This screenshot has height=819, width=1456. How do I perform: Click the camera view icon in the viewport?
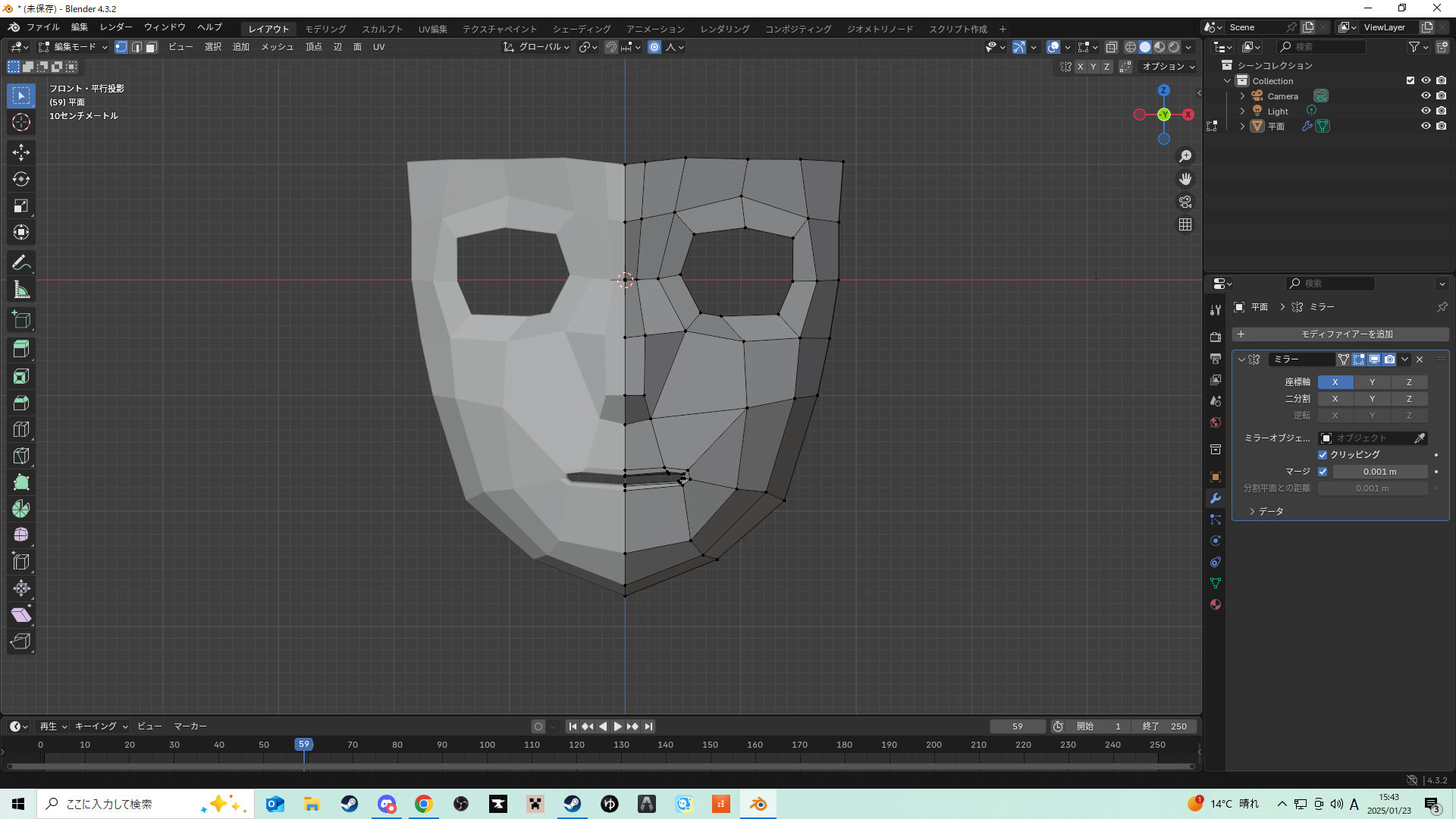click(x=1185, y=202)
